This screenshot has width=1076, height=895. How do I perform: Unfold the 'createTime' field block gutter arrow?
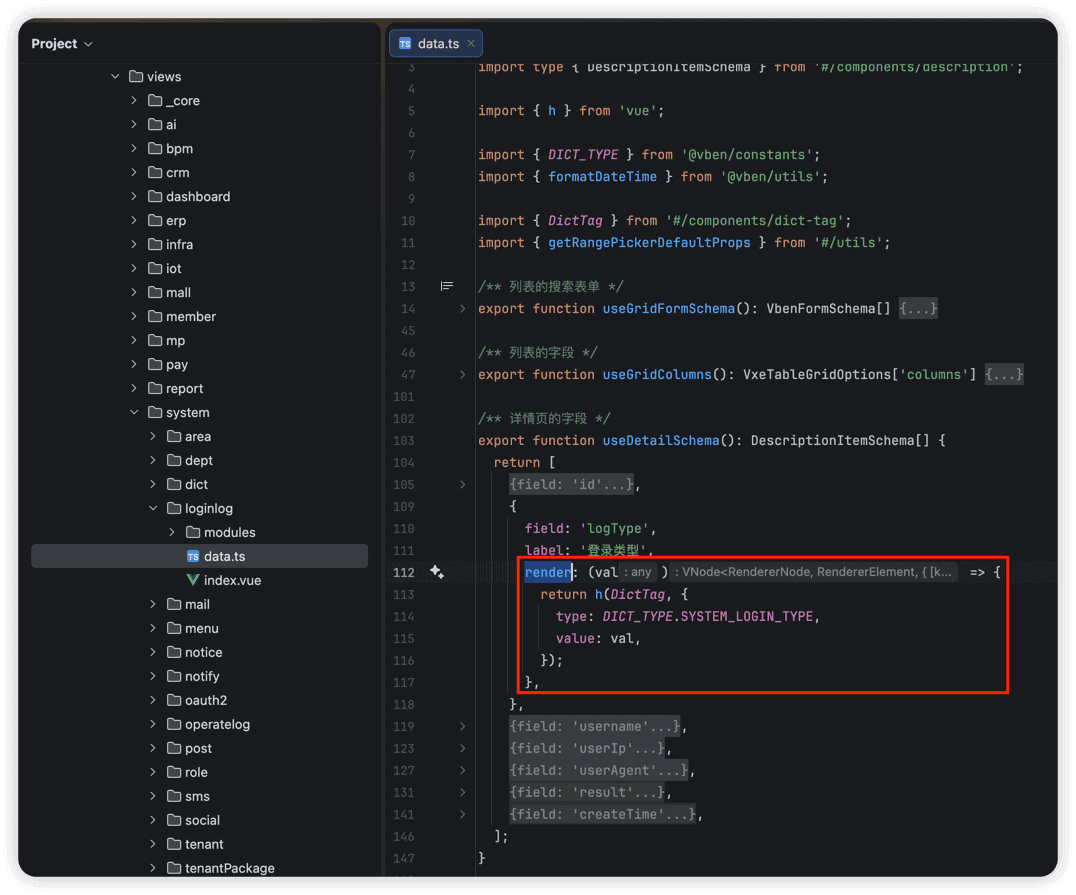pos(463,814)
